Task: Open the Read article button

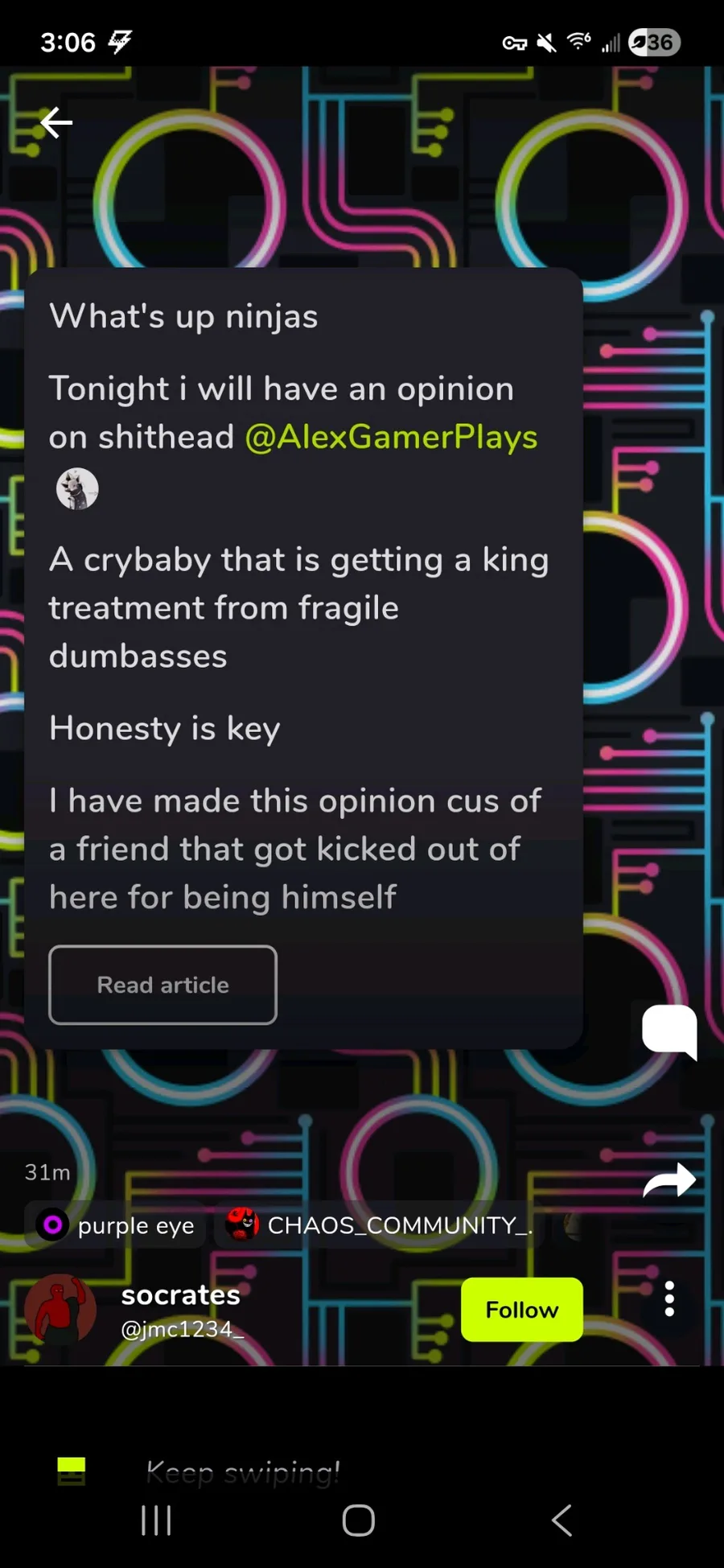Action: tap(162, 985)
